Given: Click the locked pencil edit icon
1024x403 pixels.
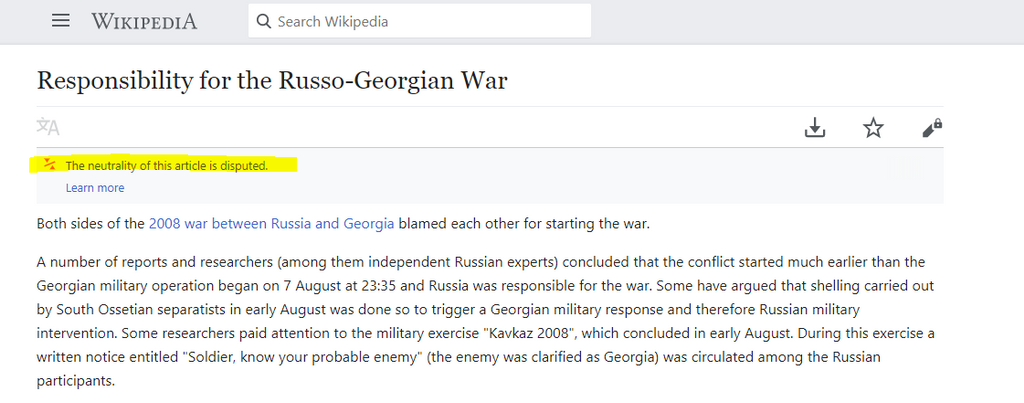Looking at the screenshot, I should coord(932,128).
